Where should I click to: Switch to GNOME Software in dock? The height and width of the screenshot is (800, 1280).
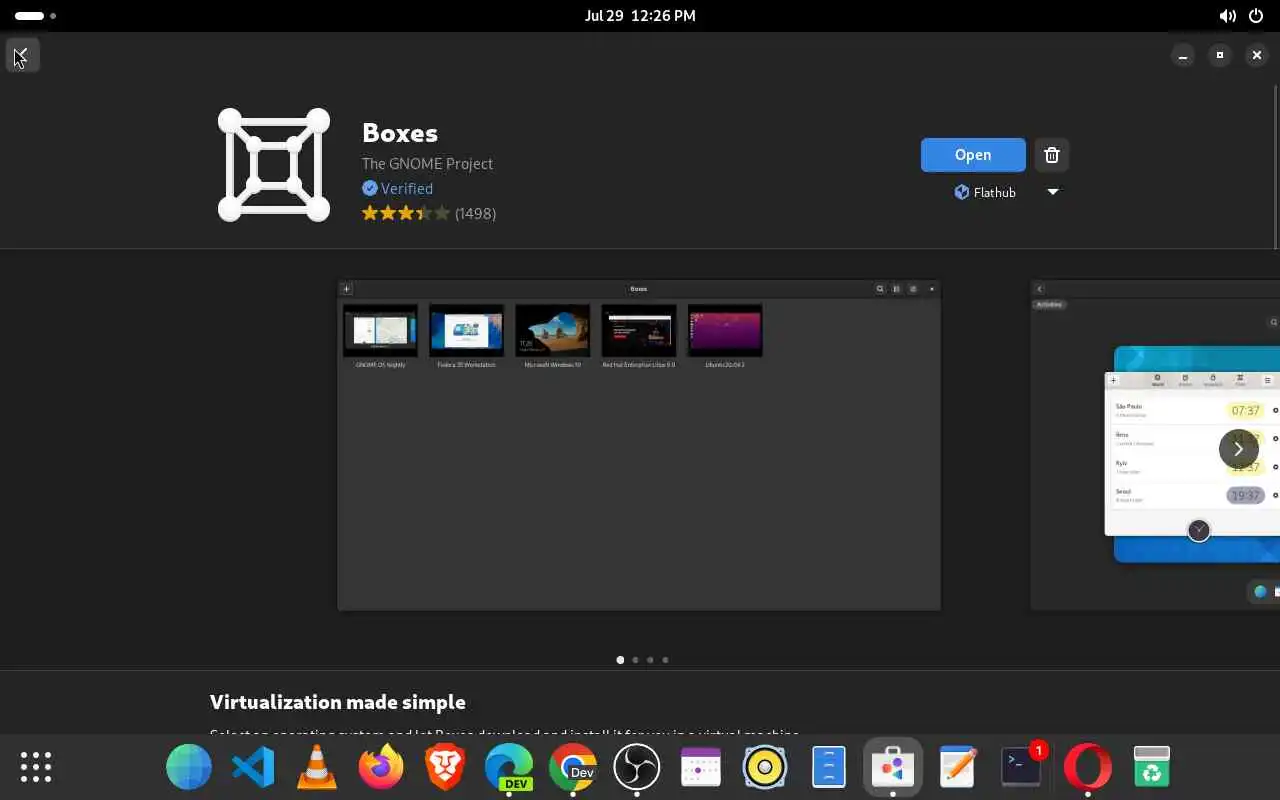coord(893,768)
